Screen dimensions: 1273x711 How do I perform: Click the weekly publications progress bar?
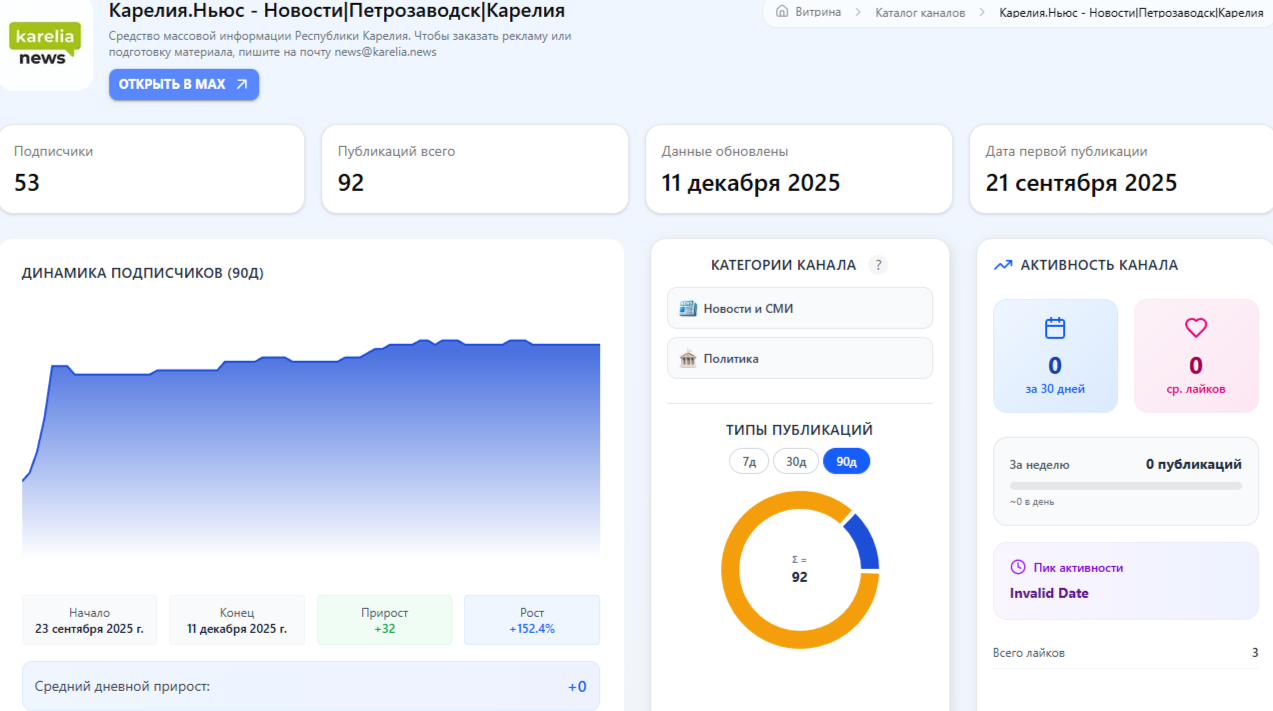tap(1125, 486)
